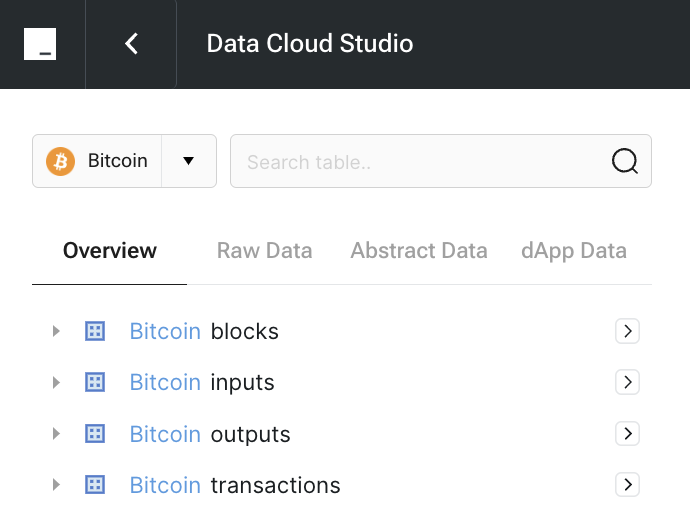Select the Bitcoin transactions table name
This screenshot has width=690, height=520.
235,485
